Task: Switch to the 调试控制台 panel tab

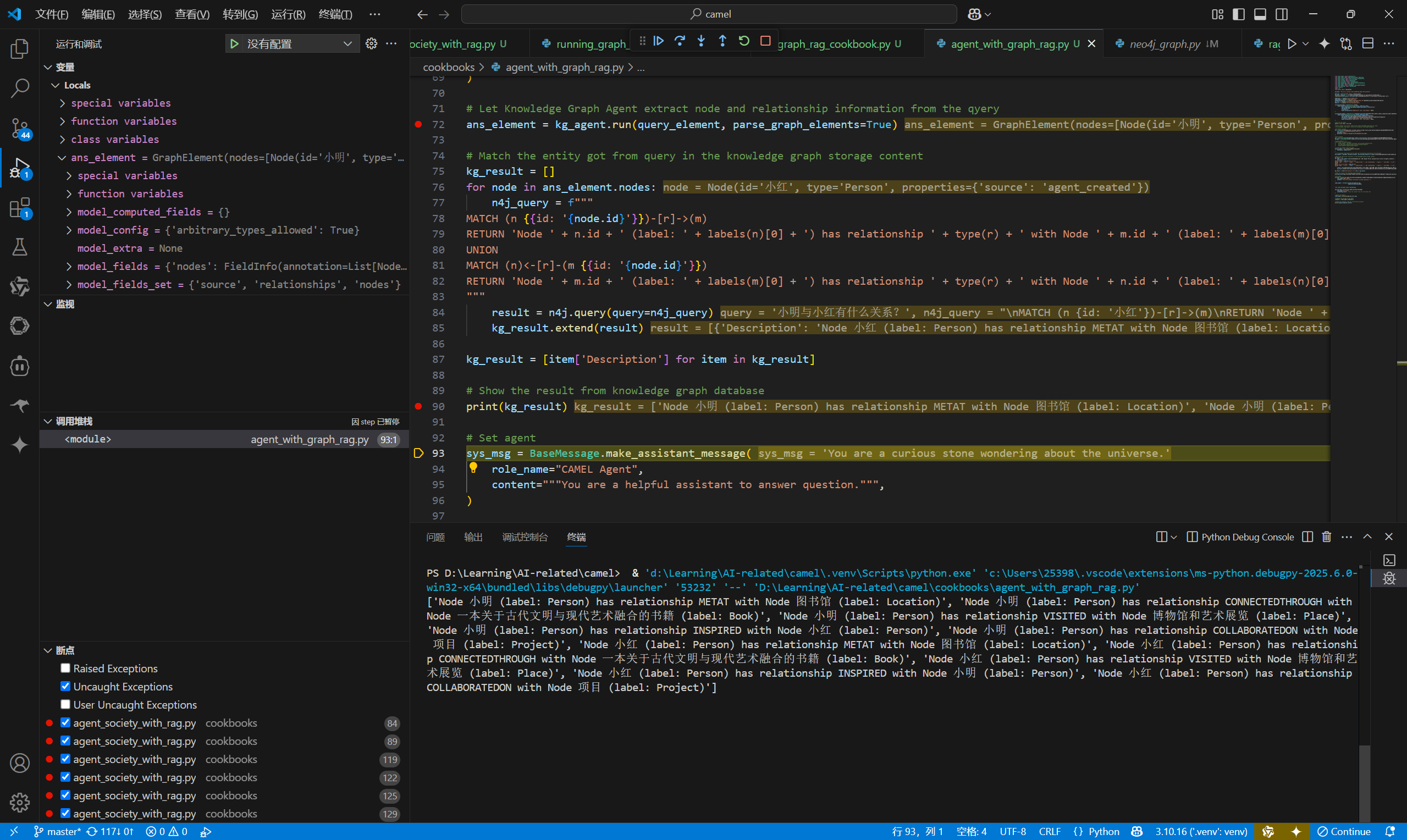Action: pos(525,537)
